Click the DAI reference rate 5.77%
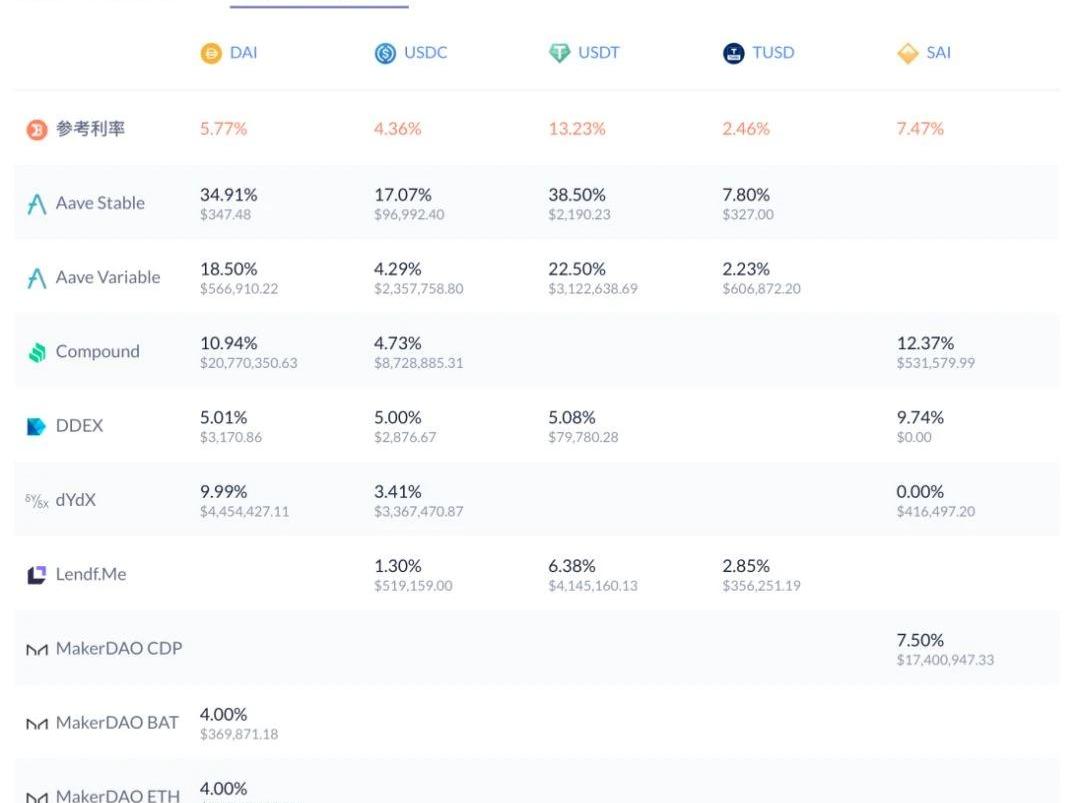 (x=223, y=129)
